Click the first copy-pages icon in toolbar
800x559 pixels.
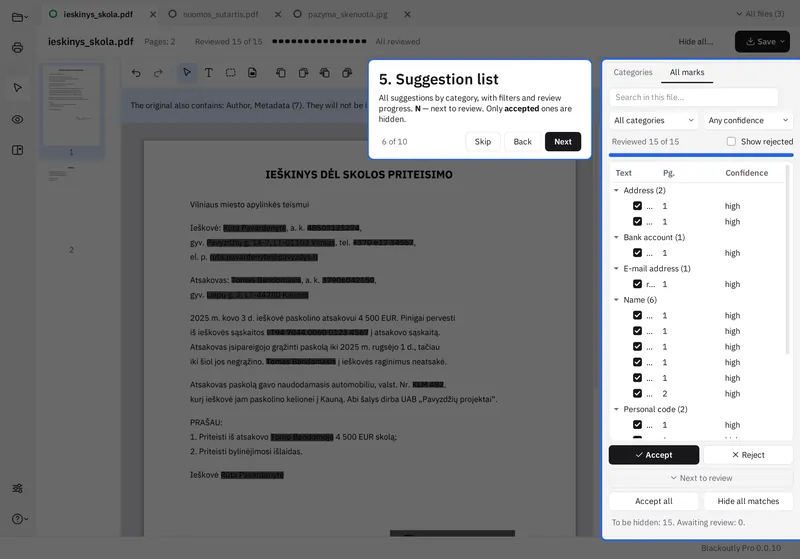[x=281, y=73]
